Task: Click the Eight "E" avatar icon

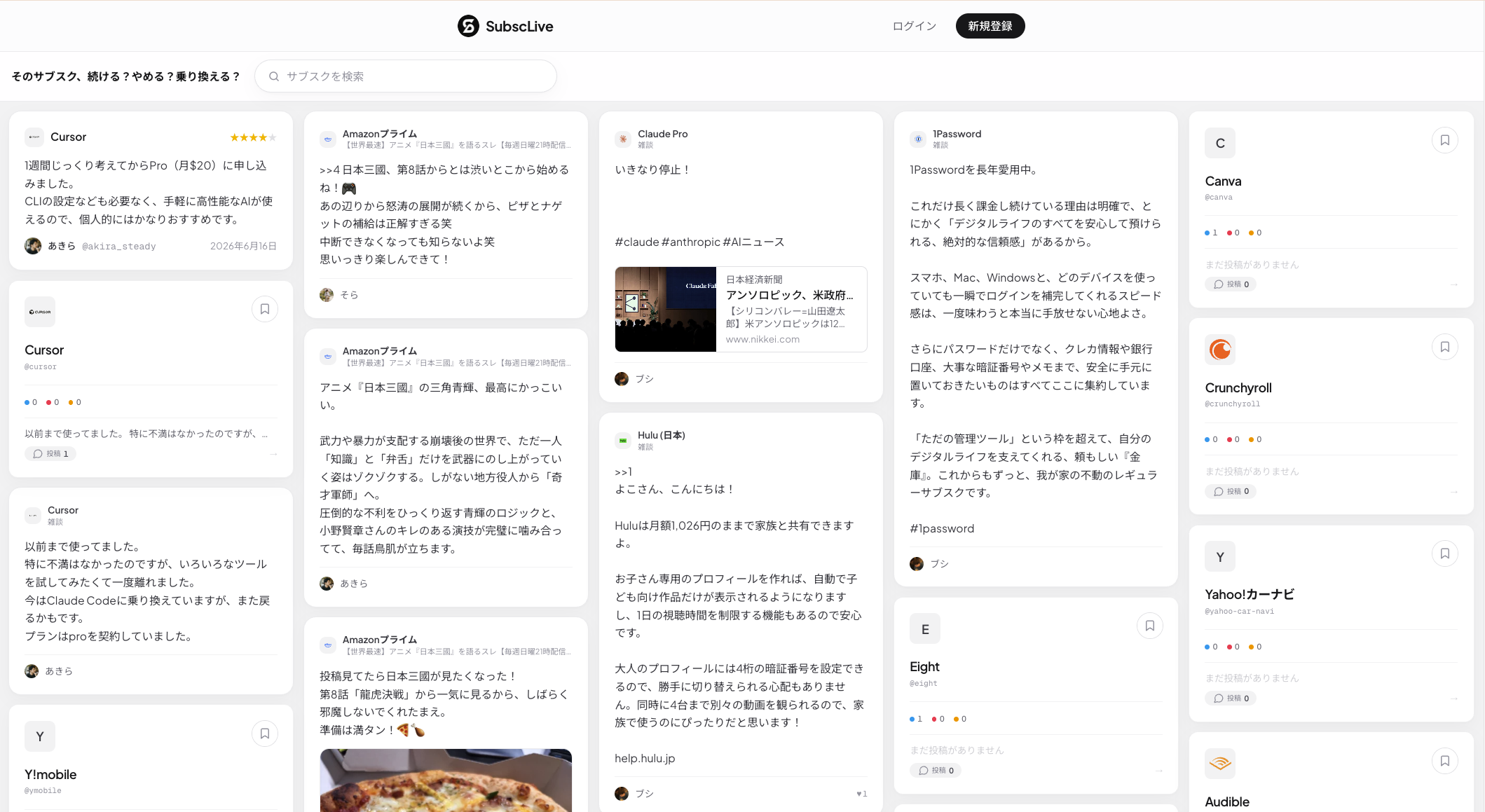Action: tap(925, 628)
